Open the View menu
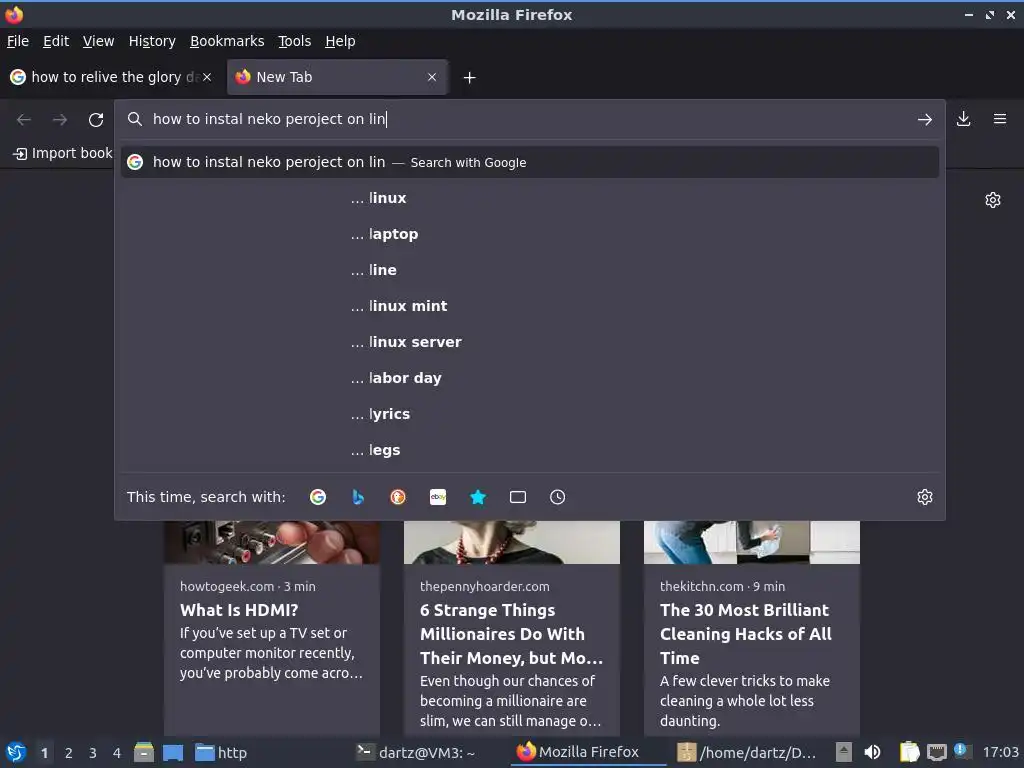This screenshot has width=1024, height=768. coord(98,41)
